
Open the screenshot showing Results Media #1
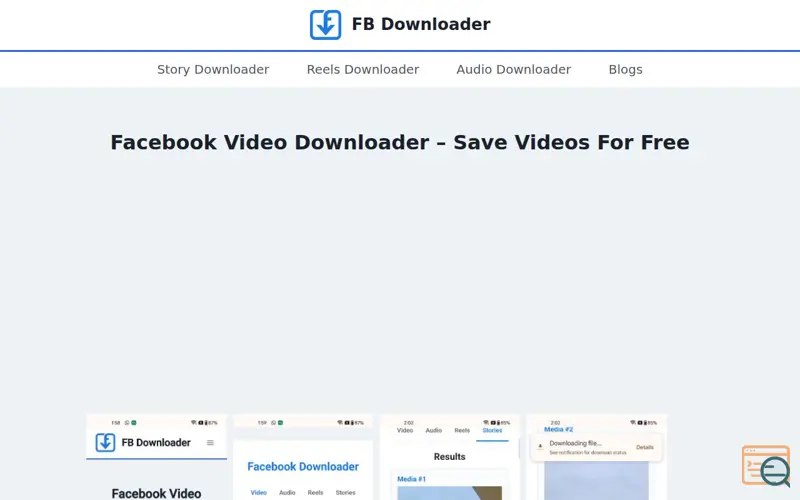[449, 457]
